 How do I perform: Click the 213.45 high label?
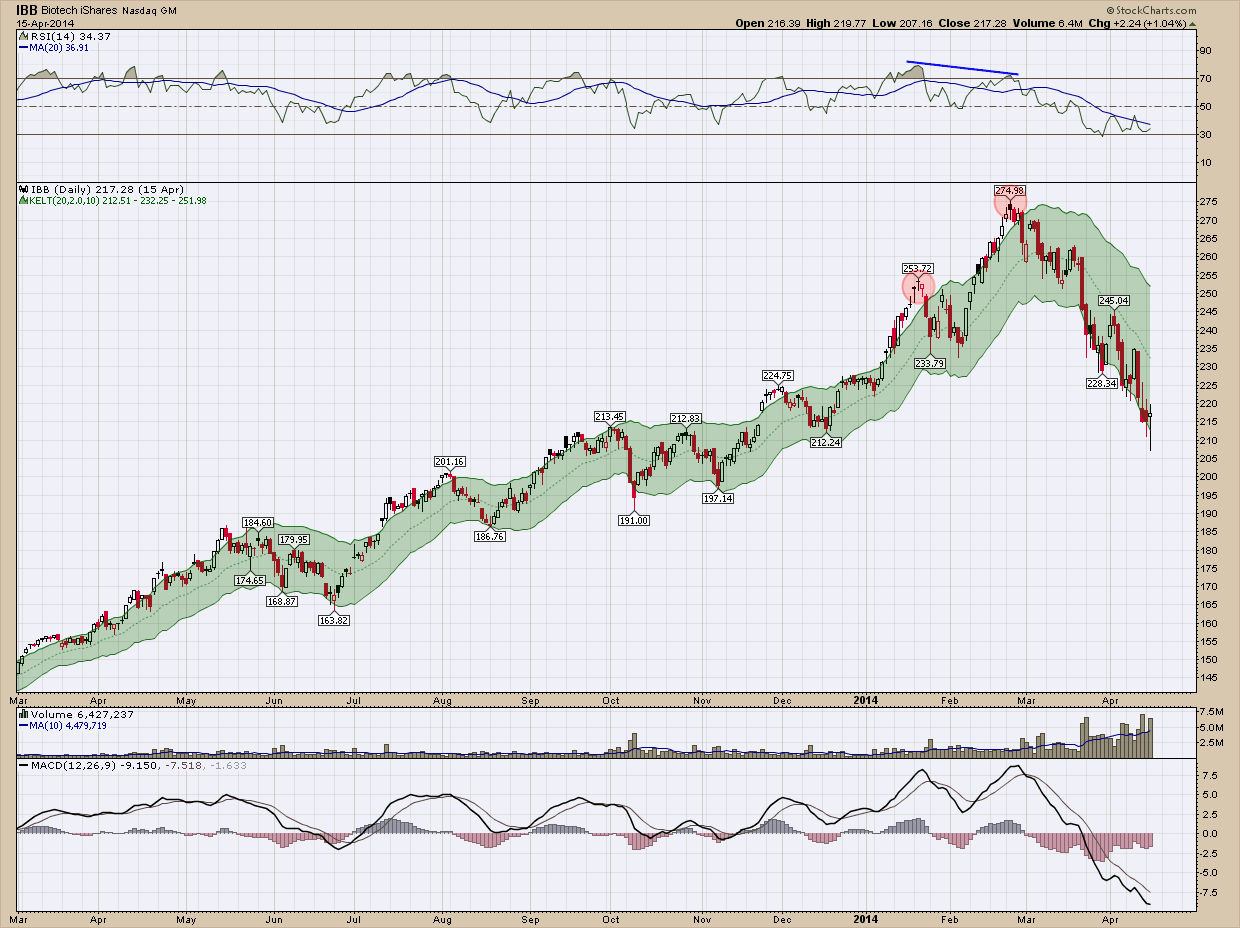point(609,417)
